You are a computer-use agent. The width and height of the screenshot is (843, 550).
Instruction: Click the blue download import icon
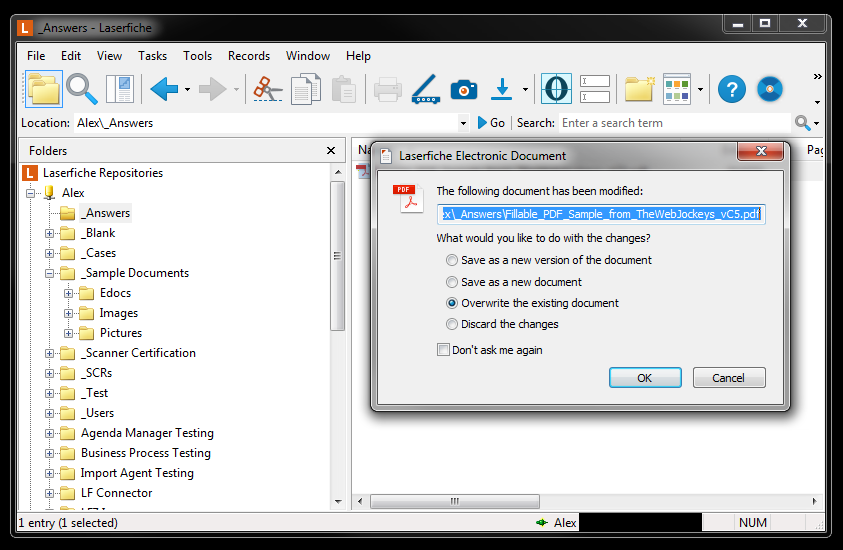click(502, 89)
